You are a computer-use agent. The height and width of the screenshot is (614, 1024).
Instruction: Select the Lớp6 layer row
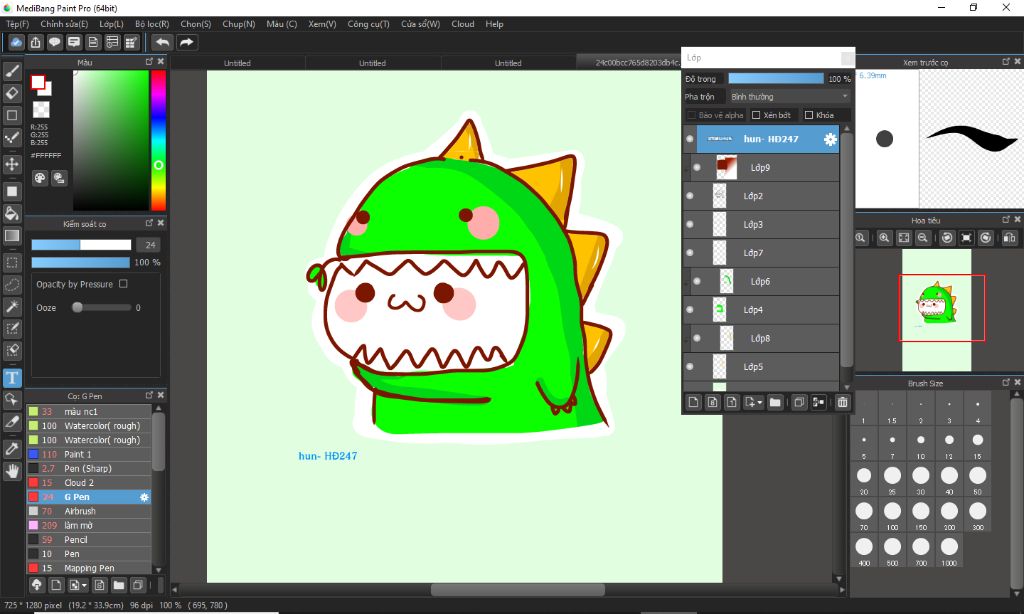point(761,282)
